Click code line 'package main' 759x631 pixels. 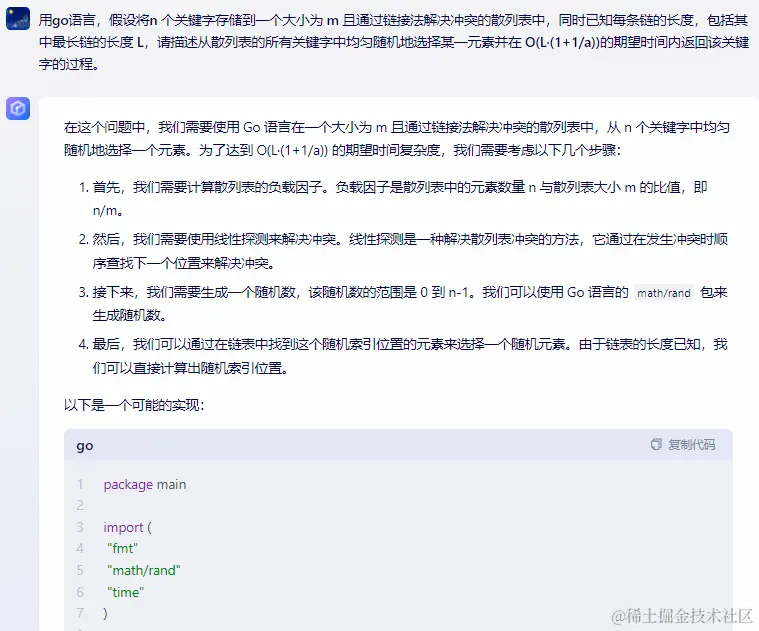pyautogui.click(x=145, y=484)
